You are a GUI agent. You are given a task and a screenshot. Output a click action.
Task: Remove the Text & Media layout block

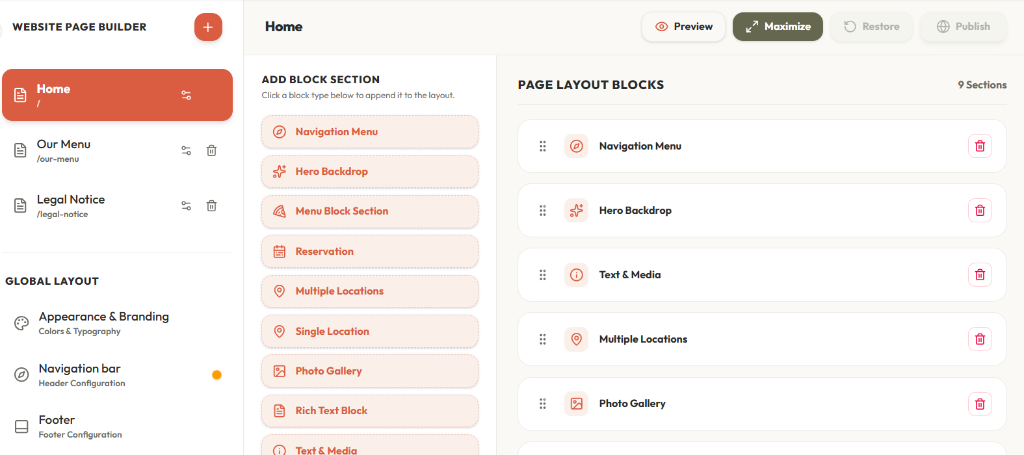[980, 275]
